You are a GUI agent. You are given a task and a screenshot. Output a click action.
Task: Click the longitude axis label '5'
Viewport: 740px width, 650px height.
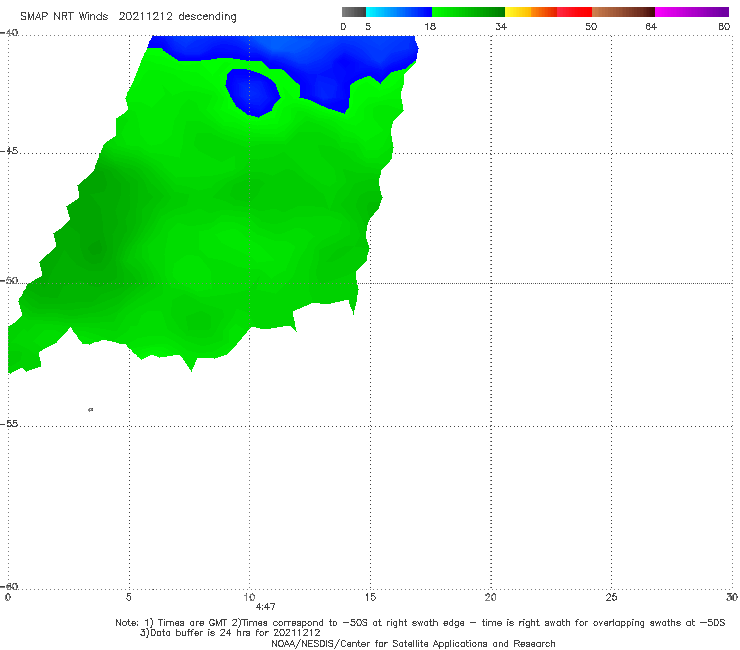pos(129,597)
